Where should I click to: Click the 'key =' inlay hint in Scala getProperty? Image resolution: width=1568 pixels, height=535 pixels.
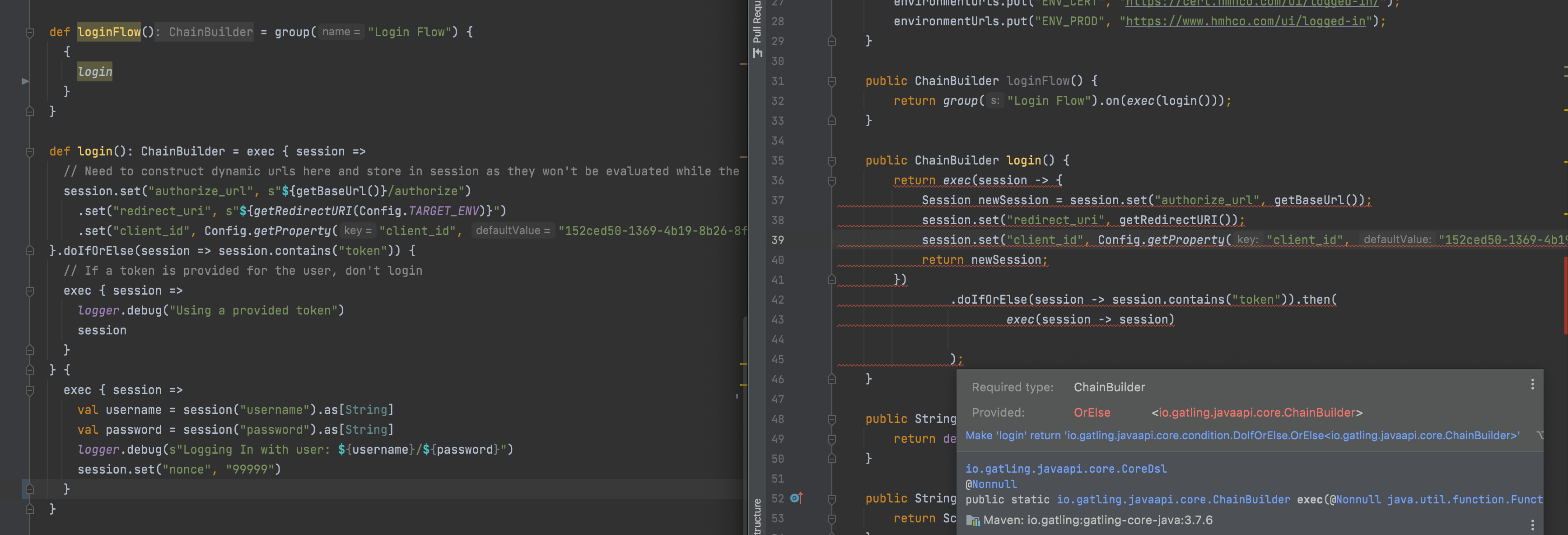357,230
